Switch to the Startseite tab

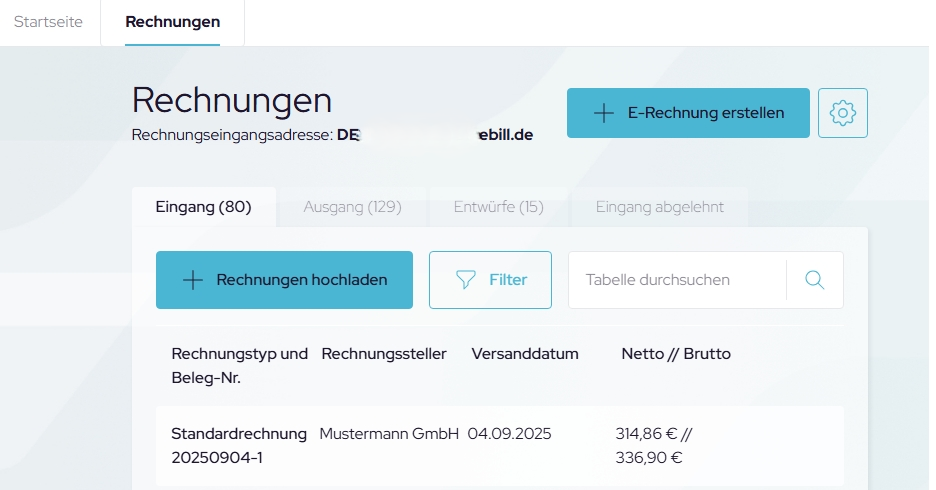(x=48, y=22)
